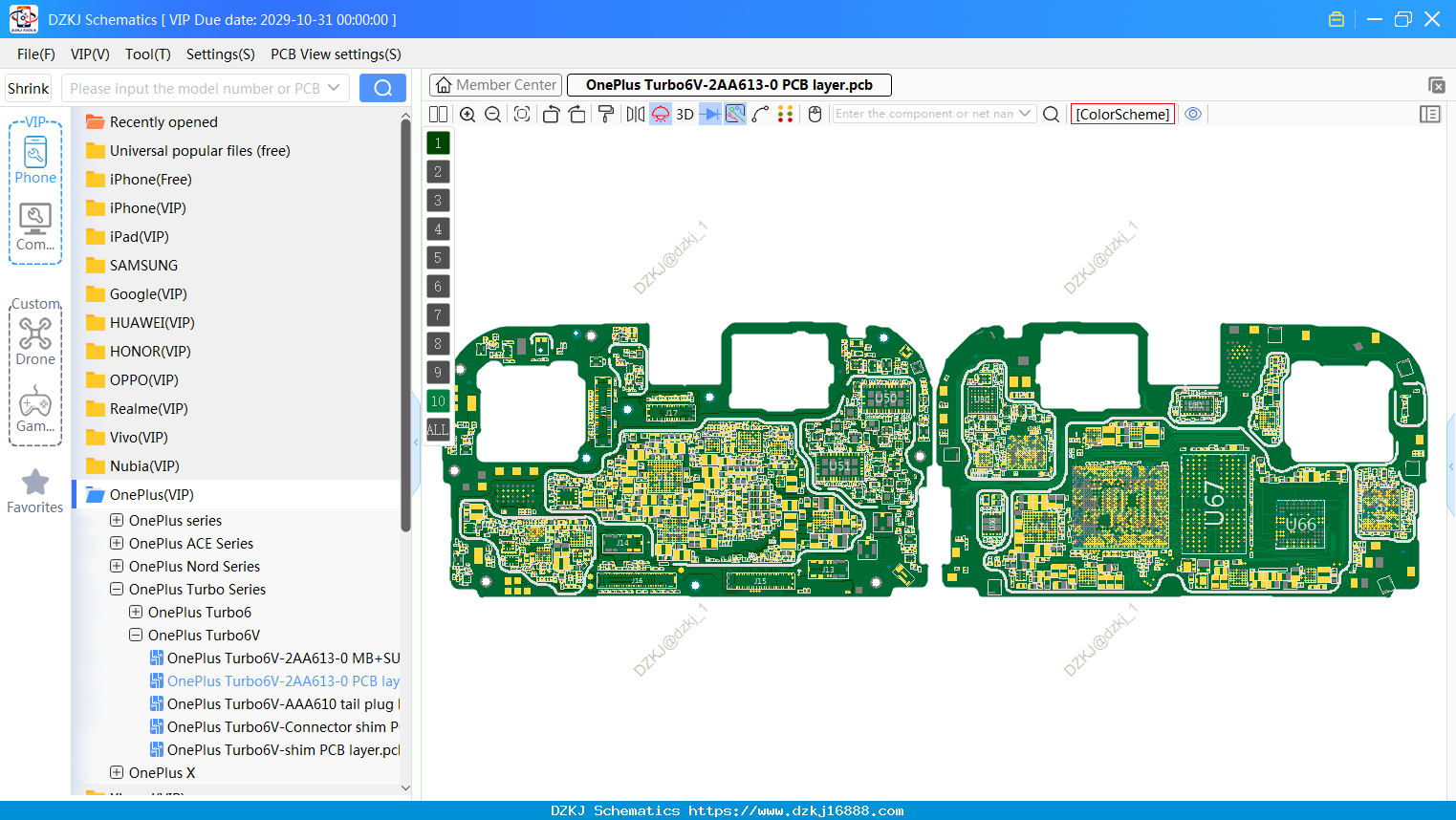The width and height of the screenshot is (1456, 820).
Task: Open the VIP(V) menu
Action: pyautogui.click(x=90, y=54)
